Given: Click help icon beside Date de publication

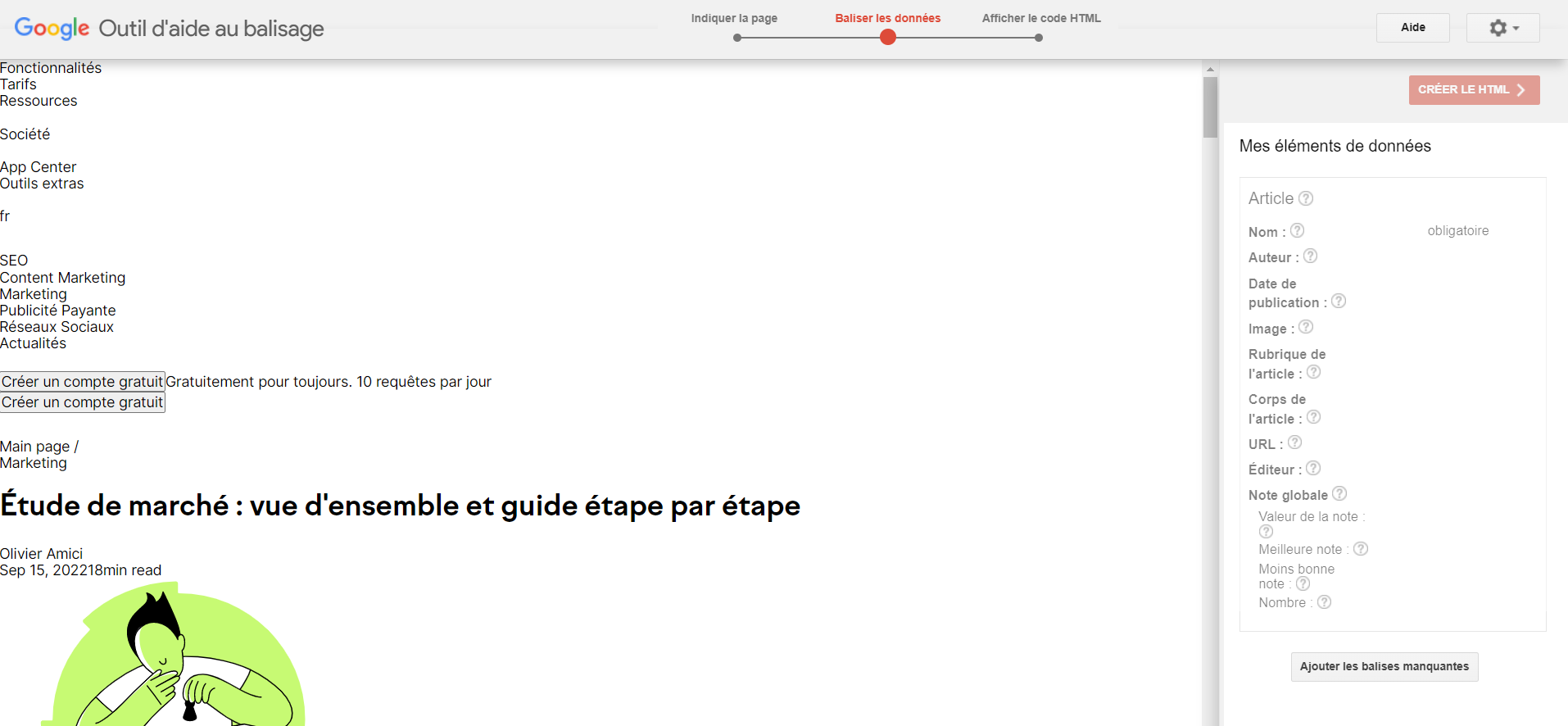Looking at the screenshot, I should [x=1338, y=302].
